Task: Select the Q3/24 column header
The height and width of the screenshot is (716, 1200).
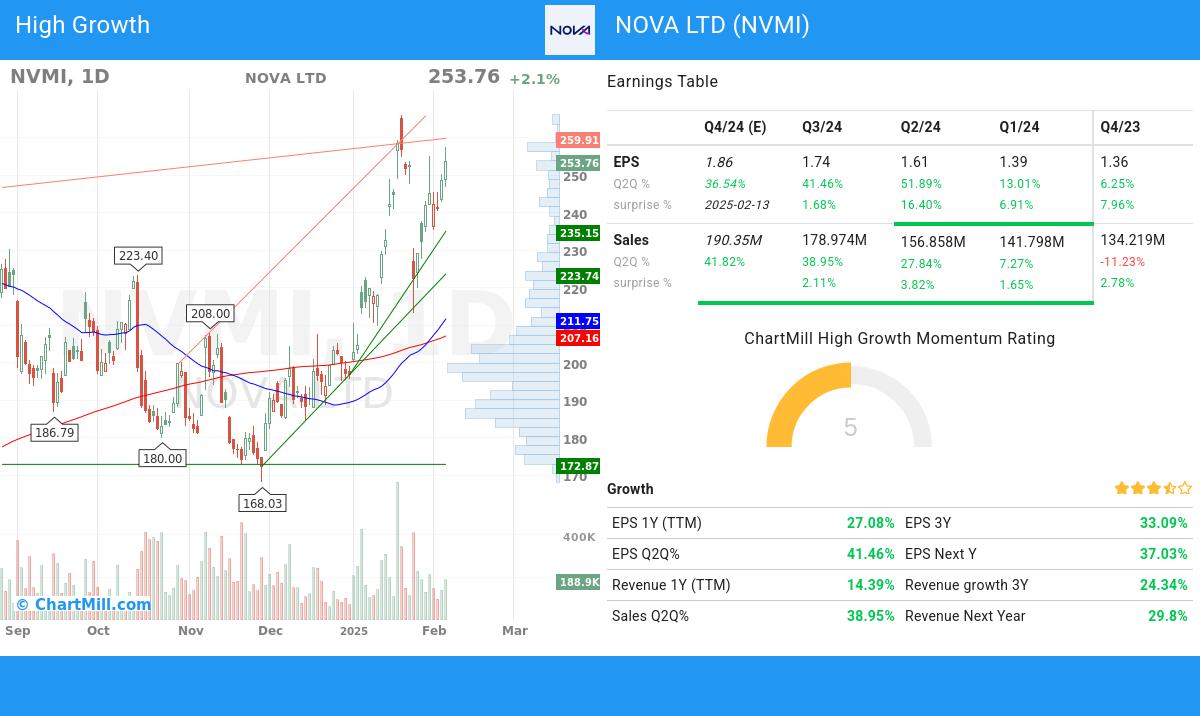Action: point(822,127)
